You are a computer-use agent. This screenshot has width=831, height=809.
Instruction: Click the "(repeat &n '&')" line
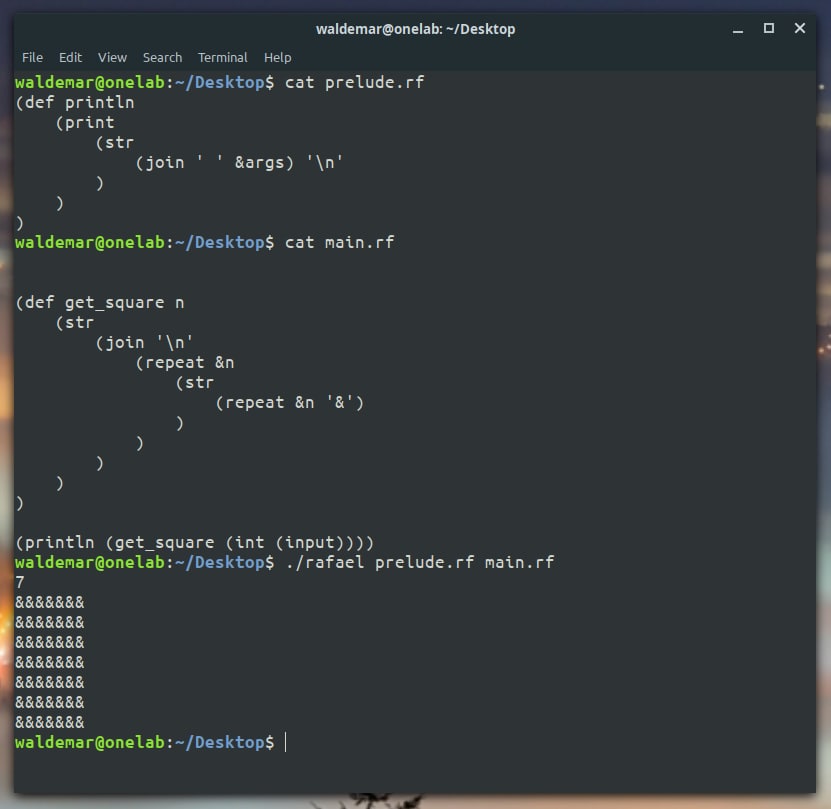(289, 403)
